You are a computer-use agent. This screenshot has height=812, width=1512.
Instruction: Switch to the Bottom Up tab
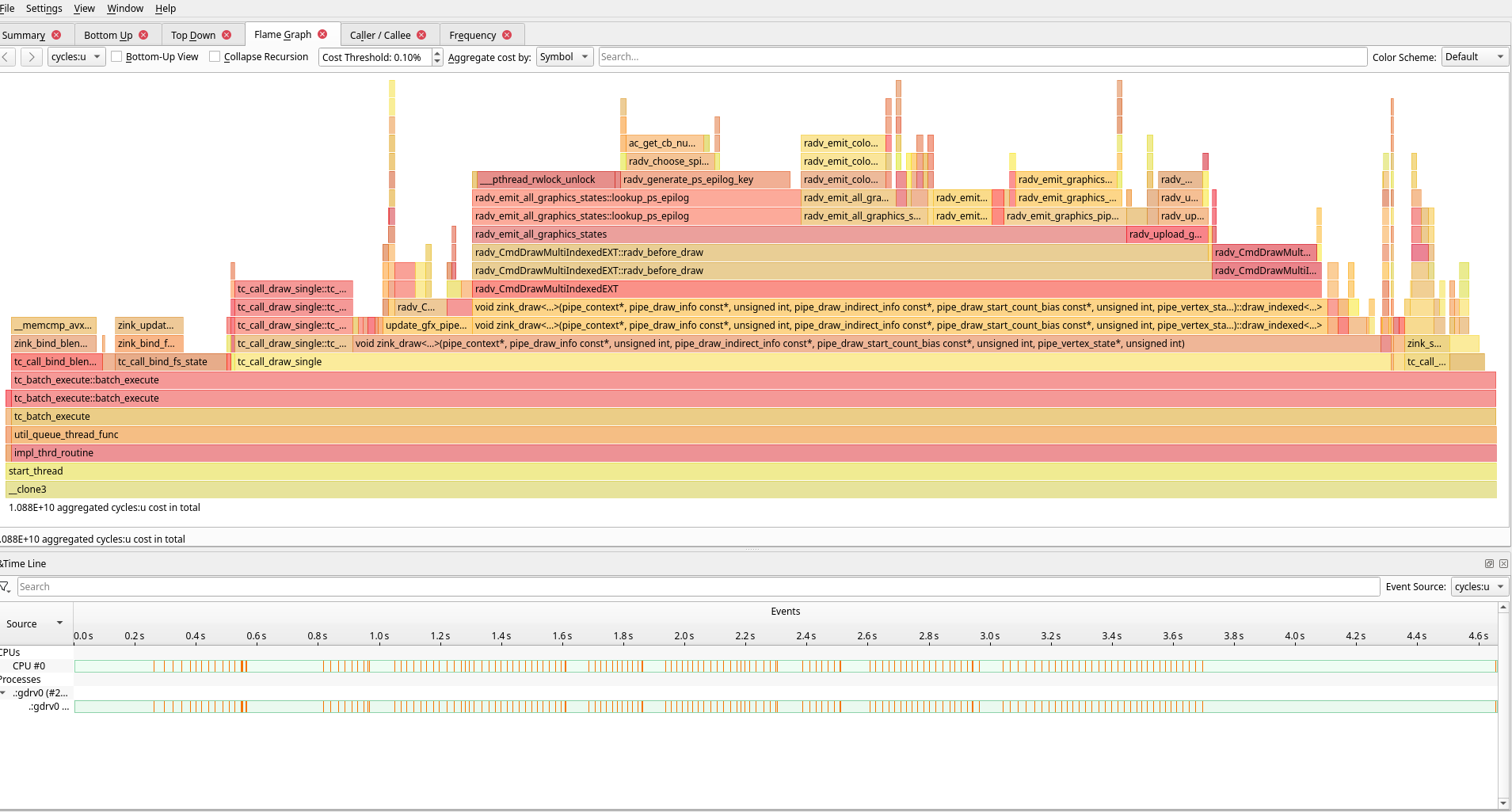tap(108, 35)
